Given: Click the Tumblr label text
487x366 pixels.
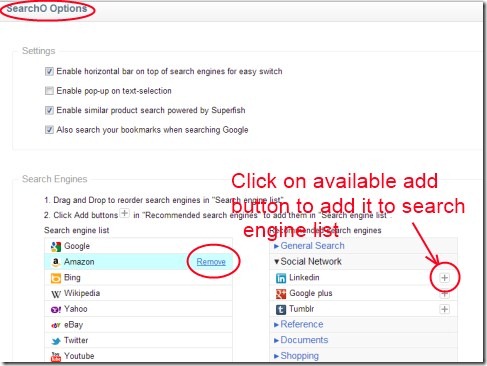Looking at the screenshot, I should (x=301, y=309).
